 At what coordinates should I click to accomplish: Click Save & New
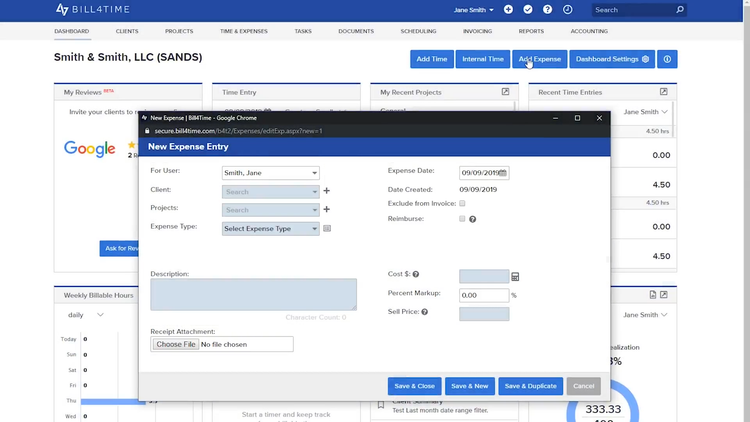(x=470, y=386)
